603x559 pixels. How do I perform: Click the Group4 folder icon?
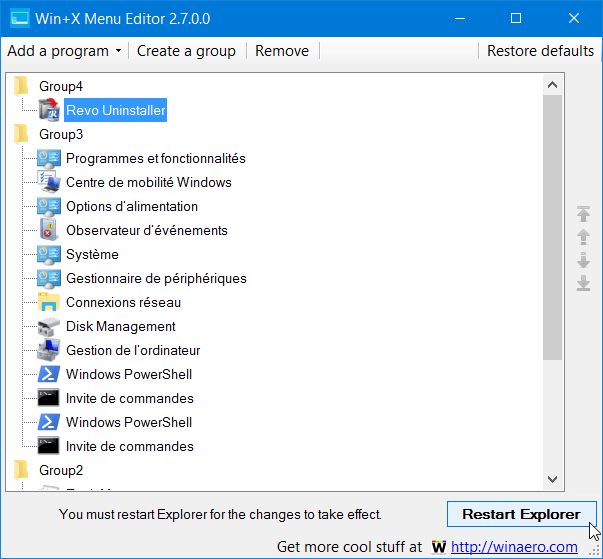point(21,86)
